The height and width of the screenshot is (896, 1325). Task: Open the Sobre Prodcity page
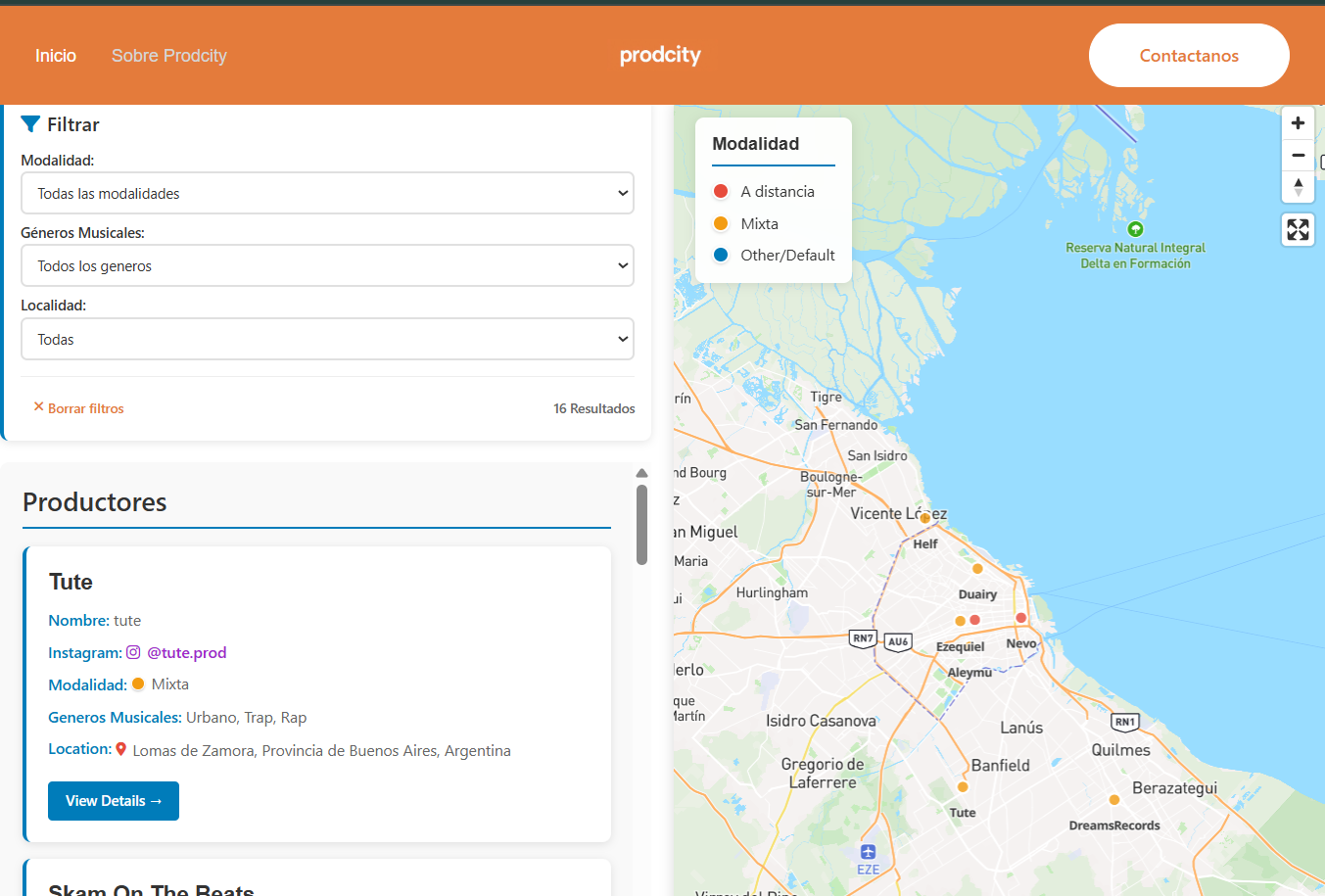[168, 56]
